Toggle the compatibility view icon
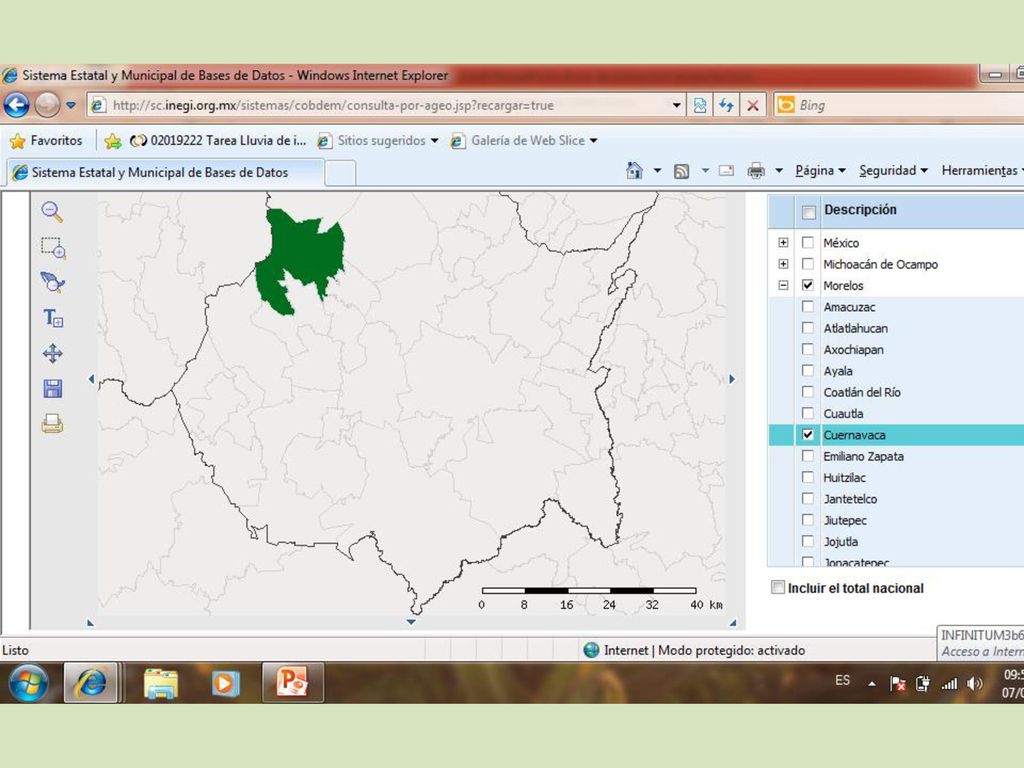 point(699,105)
